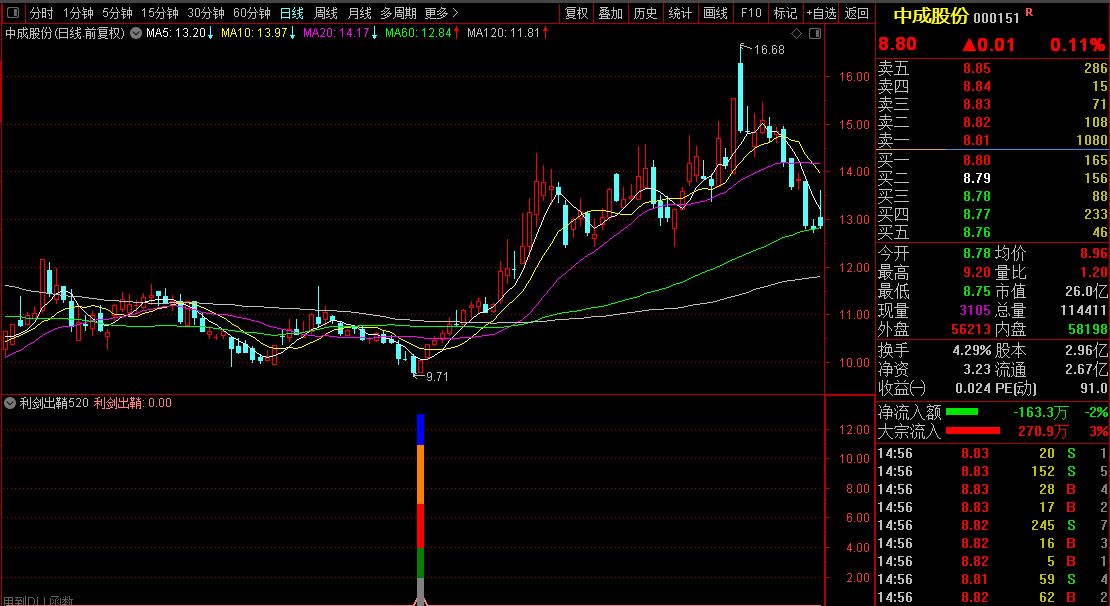Image resolution: width=1110 pixels, height=606 pixels.
Task: Click the 9.71 low price flag marker
Action: pos(432,377)
